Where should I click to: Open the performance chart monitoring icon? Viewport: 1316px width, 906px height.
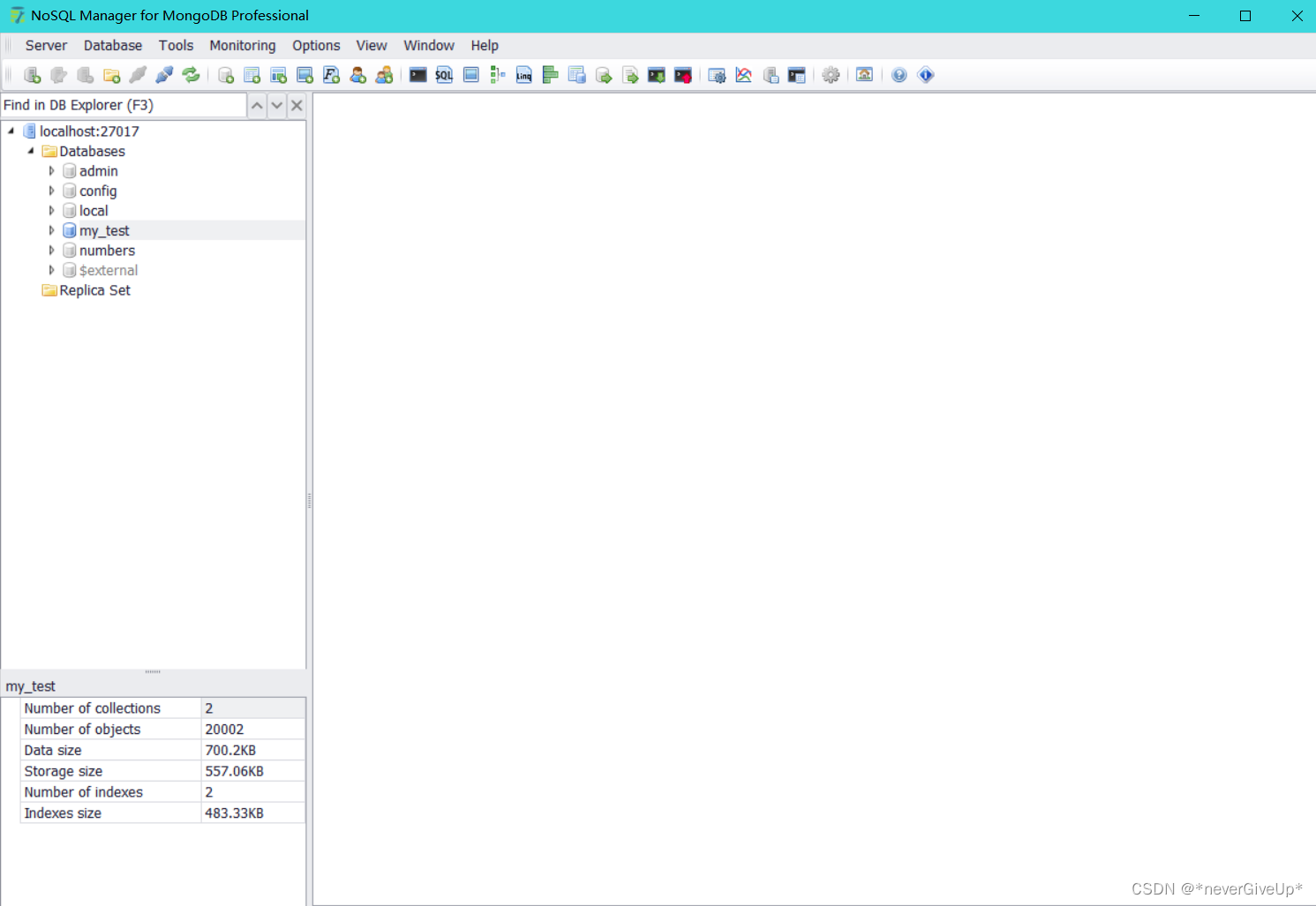[x=744, y=75]
